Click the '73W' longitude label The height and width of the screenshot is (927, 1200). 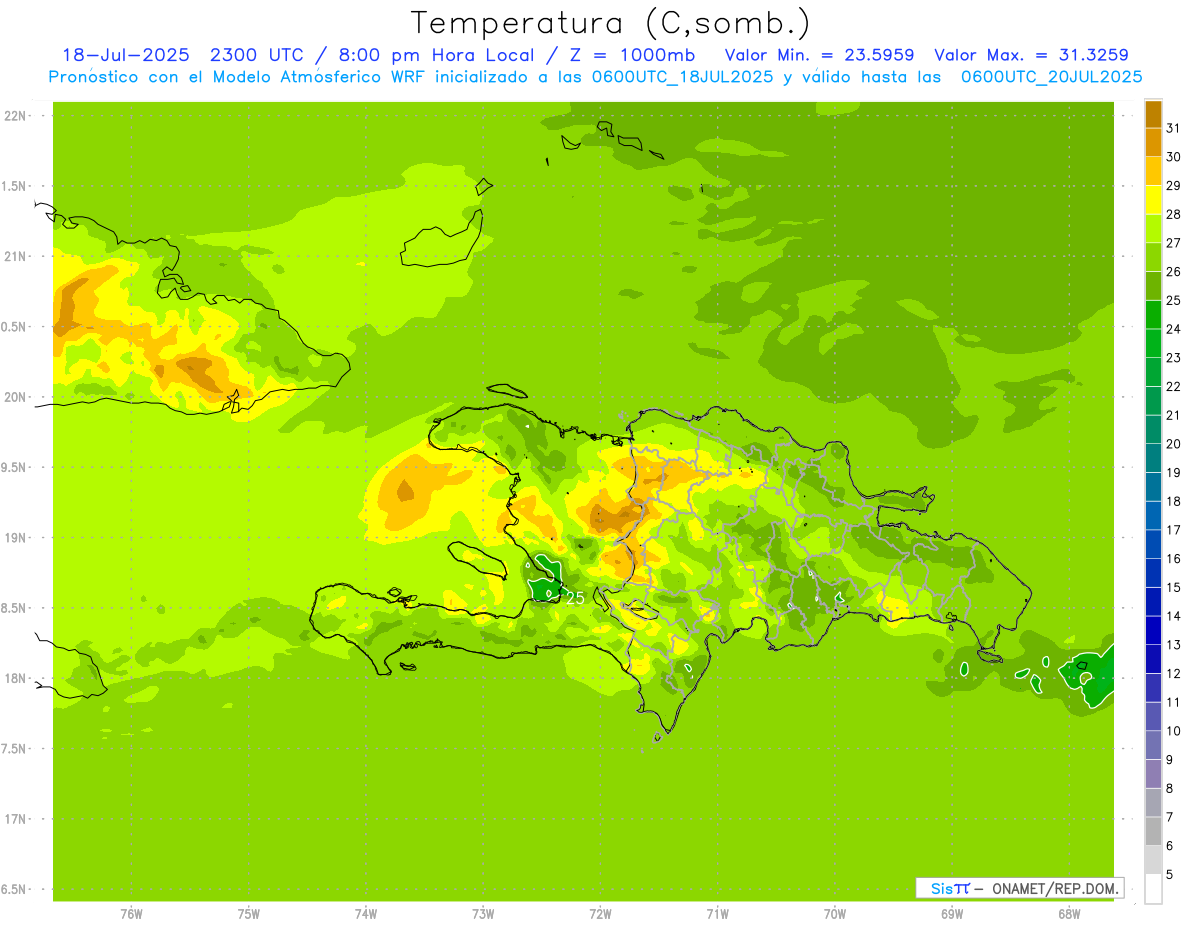pyautogui.click(x=483, y=913)
